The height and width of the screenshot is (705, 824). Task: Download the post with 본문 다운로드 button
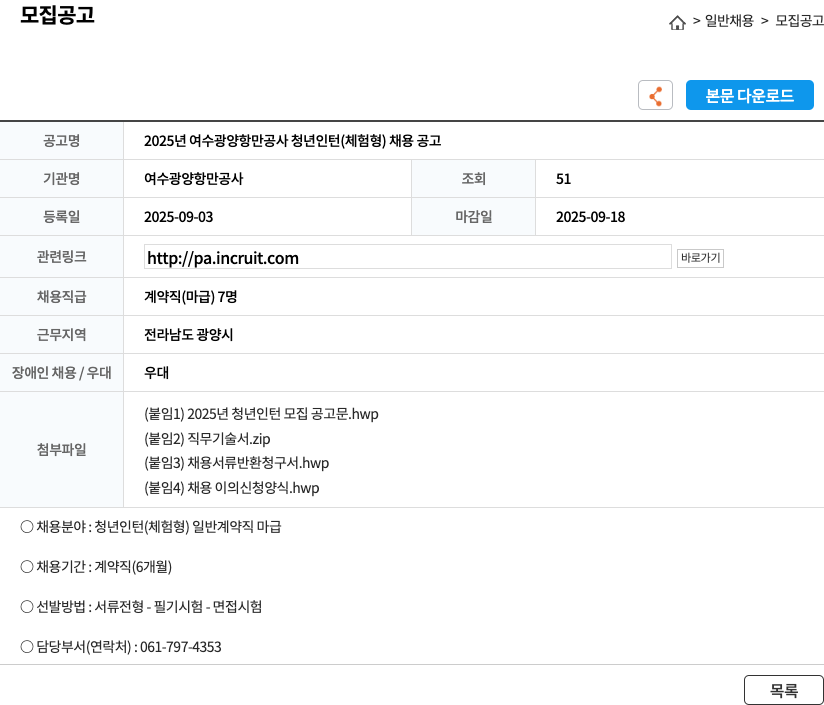tap(749, 96)
